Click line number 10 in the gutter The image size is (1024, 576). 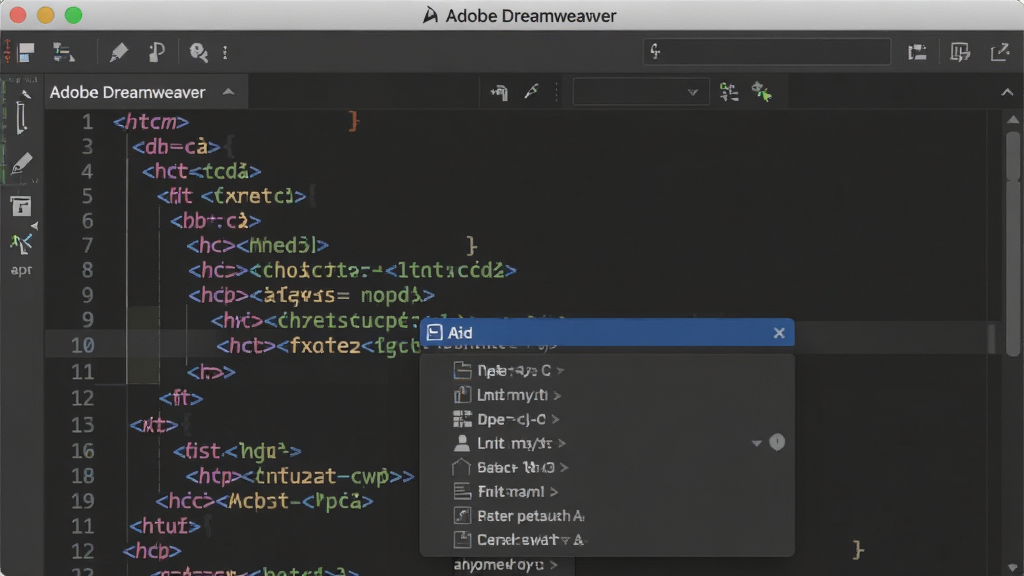point(82,345)
